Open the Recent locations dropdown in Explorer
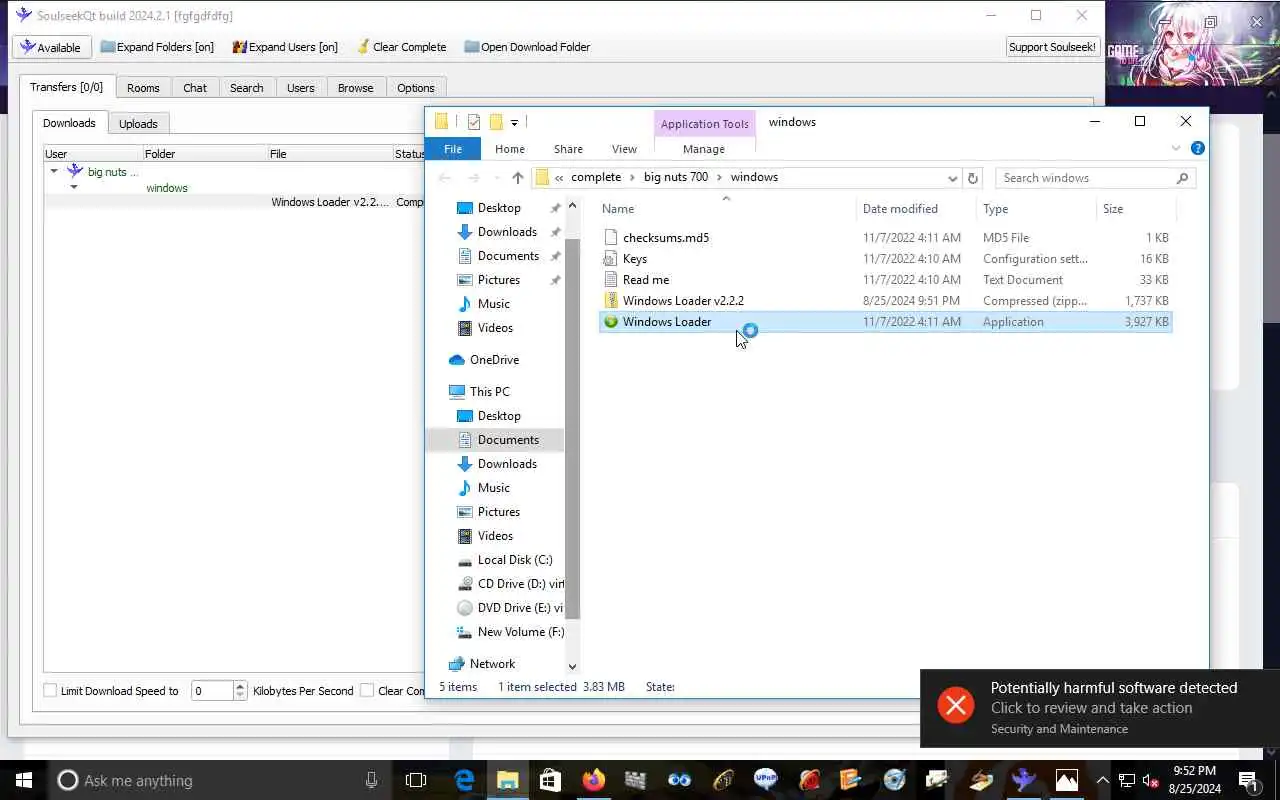This screenshot has height=800, width=1280. pyautogui.click(x=496, y=178)
